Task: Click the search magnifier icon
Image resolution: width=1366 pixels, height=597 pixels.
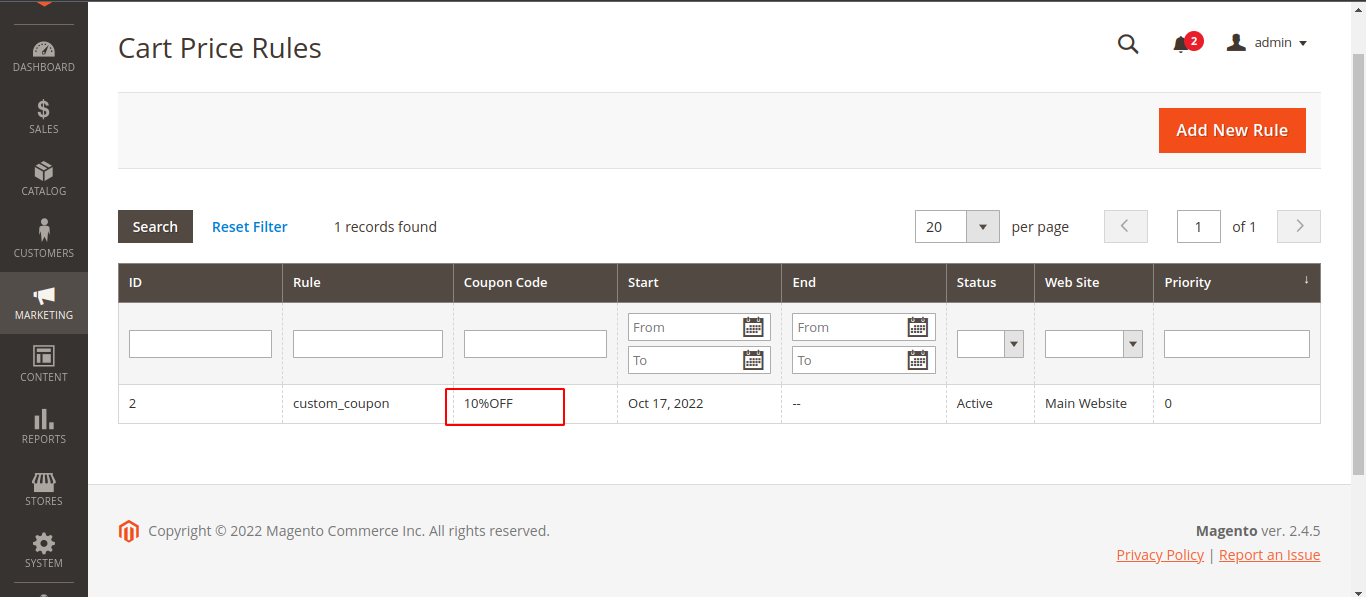Action: [1128, 44]
